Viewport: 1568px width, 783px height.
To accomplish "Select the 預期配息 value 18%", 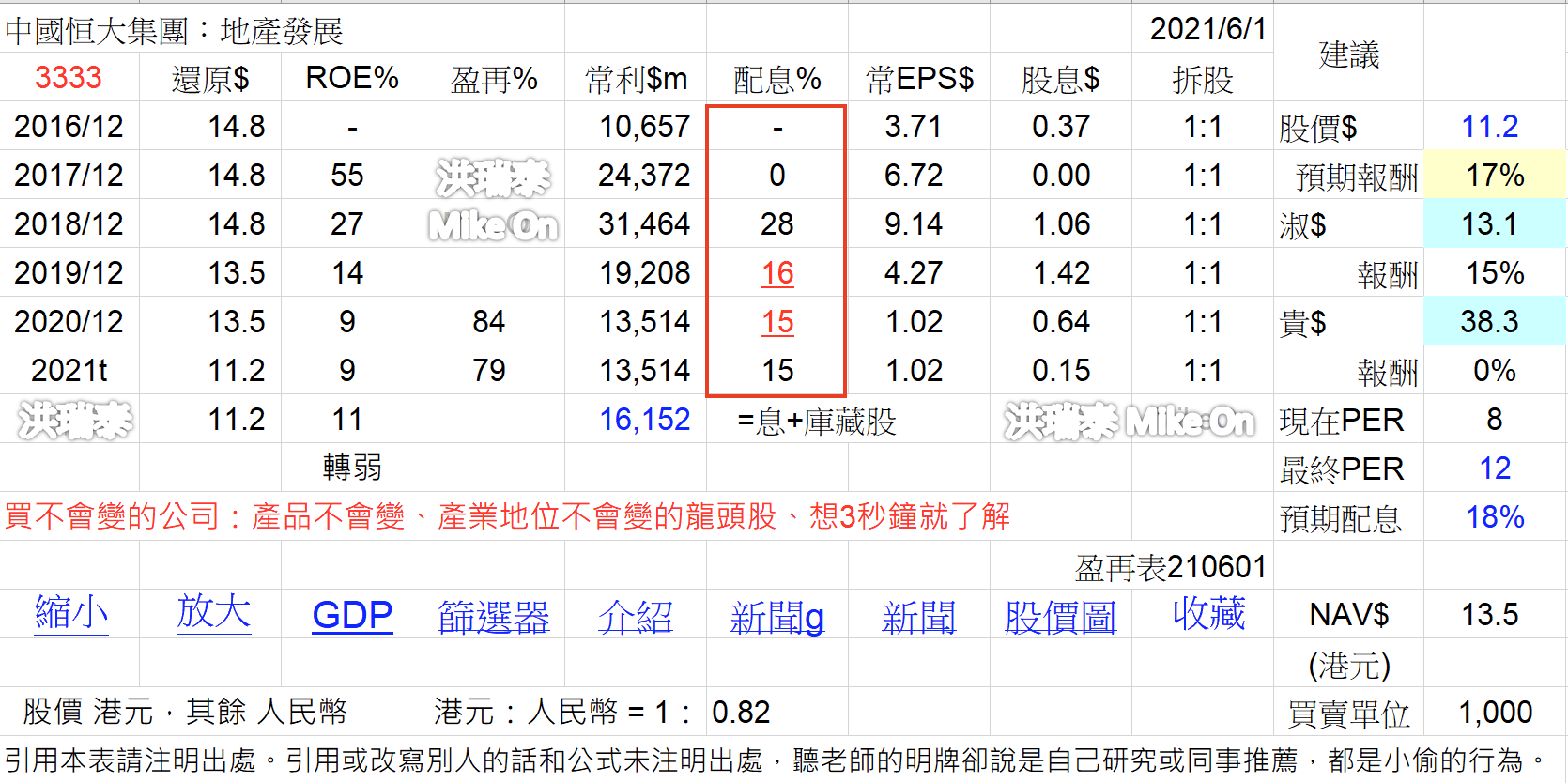I will point(1495,516).
